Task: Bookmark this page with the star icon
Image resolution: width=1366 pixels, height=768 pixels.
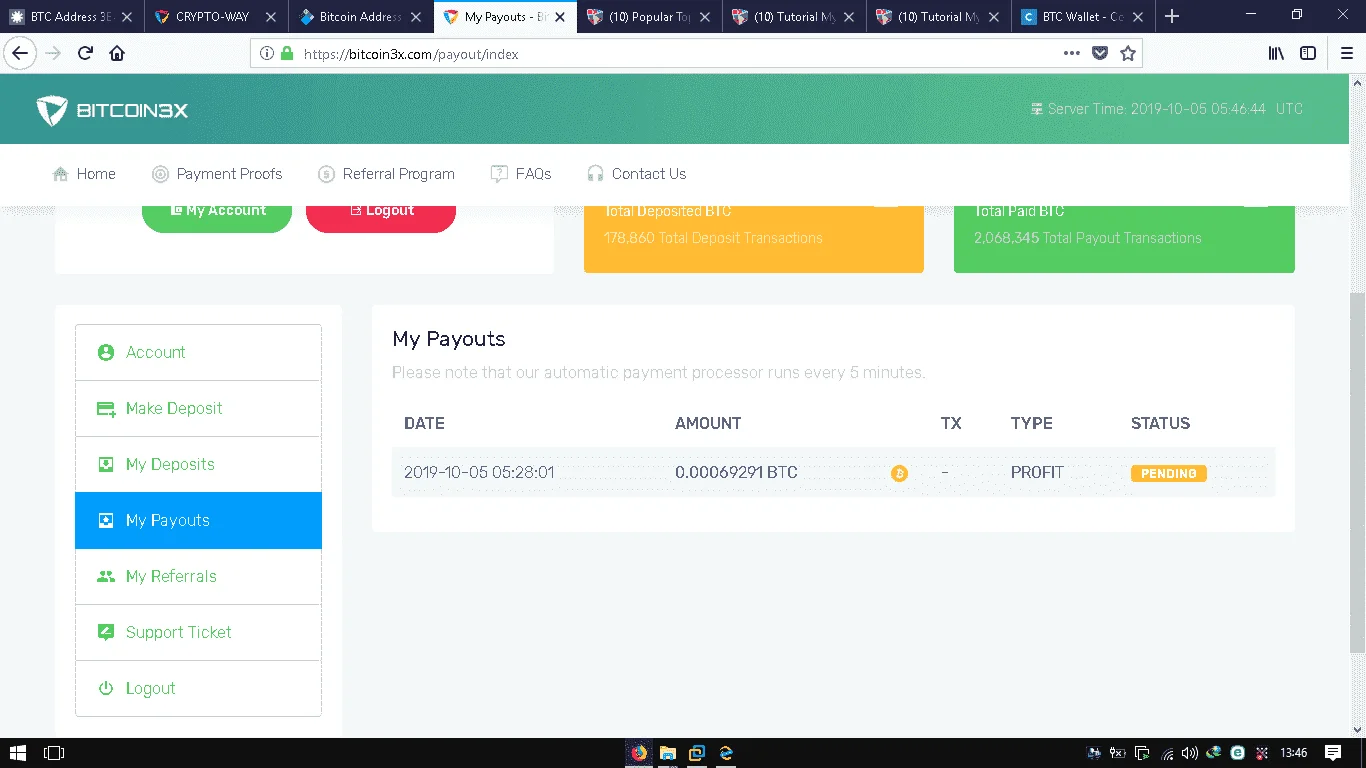Action: (1128, 54)
